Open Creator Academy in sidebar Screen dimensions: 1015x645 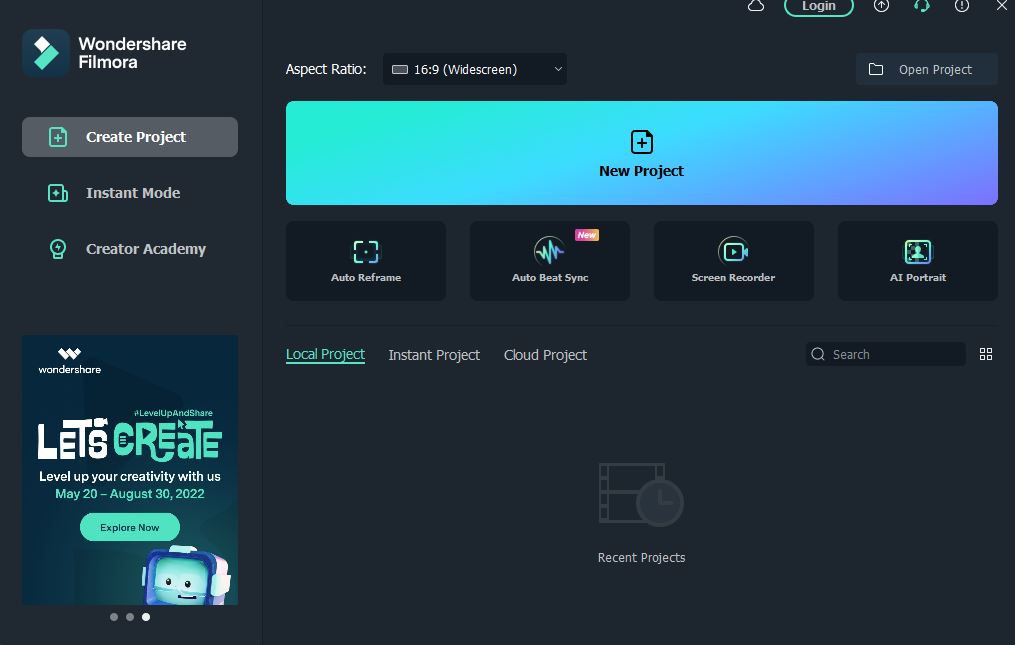130,249
